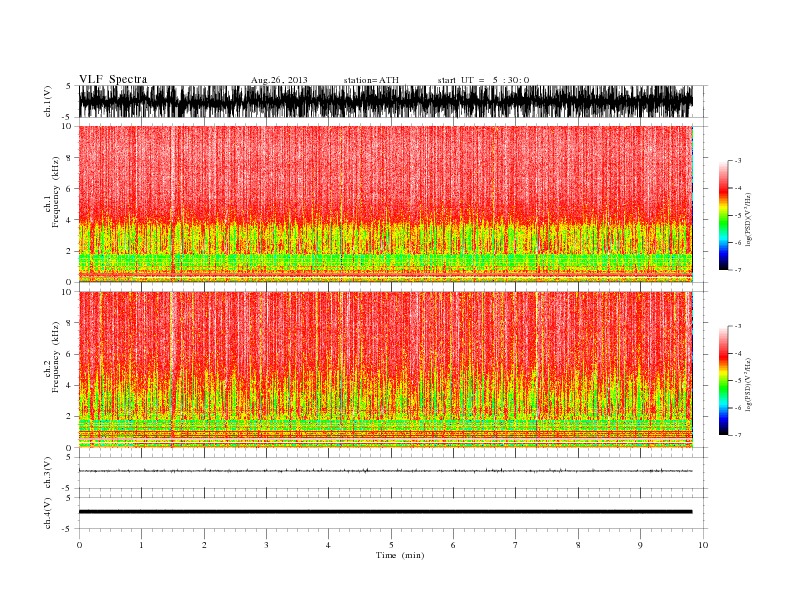Click time axis tick label "4"
Viewport: 792px width, 612px height.
point(328,545)
